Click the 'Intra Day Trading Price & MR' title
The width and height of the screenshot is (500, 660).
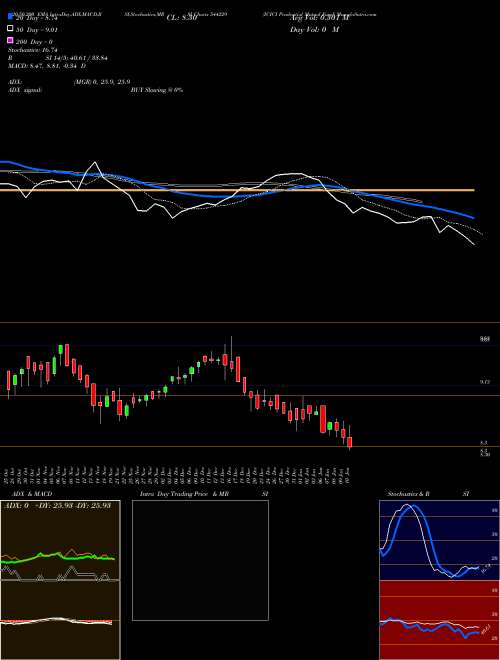pyautogui.click(x=184, y=494)
